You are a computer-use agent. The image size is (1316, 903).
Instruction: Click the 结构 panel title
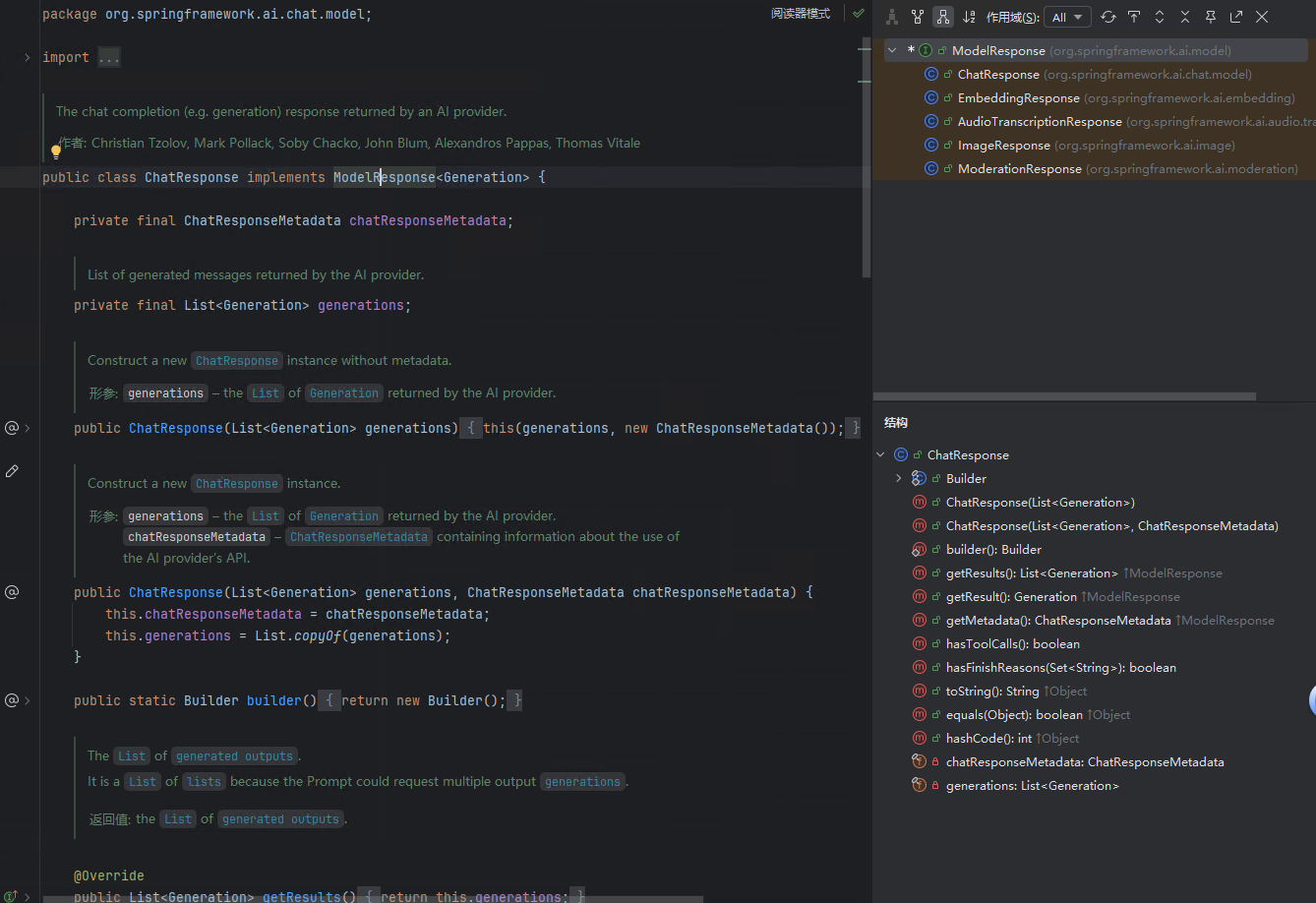895,423
